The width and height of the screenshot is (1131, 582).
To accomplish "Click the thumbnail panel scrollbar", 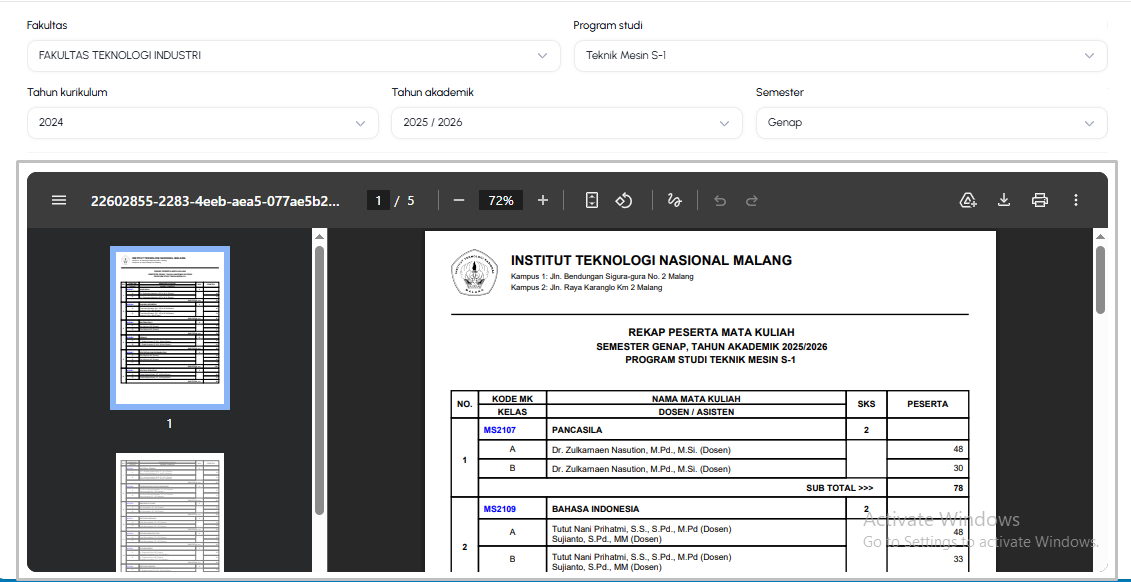I will 320,381.
